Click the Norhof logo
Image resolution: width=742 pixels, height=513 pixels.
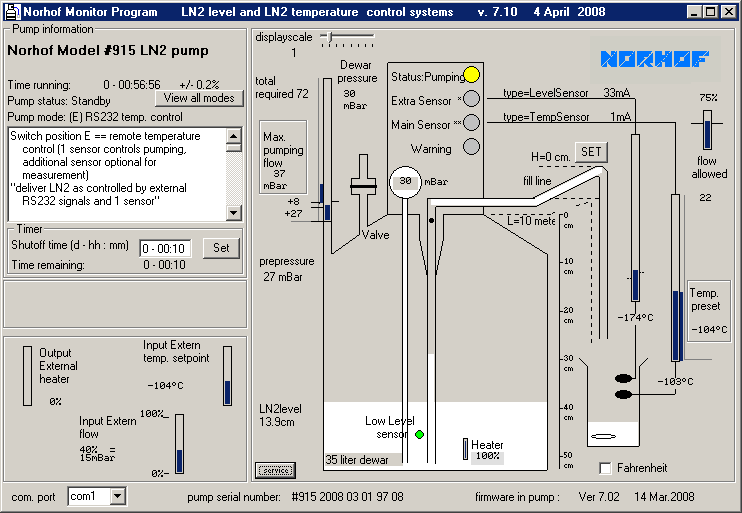coord(655,59)
